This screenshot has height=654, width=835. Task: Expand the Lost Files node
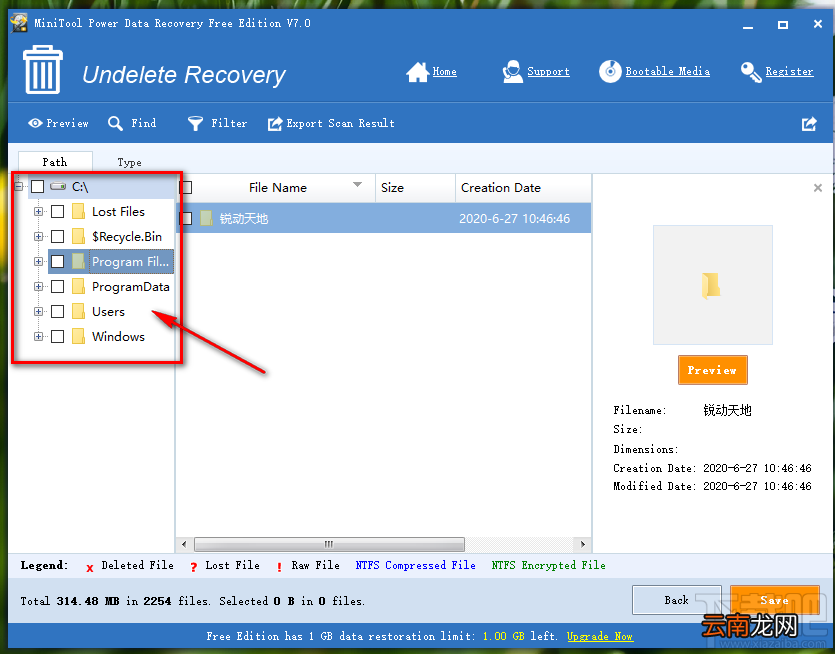click(x=38, y=211)
